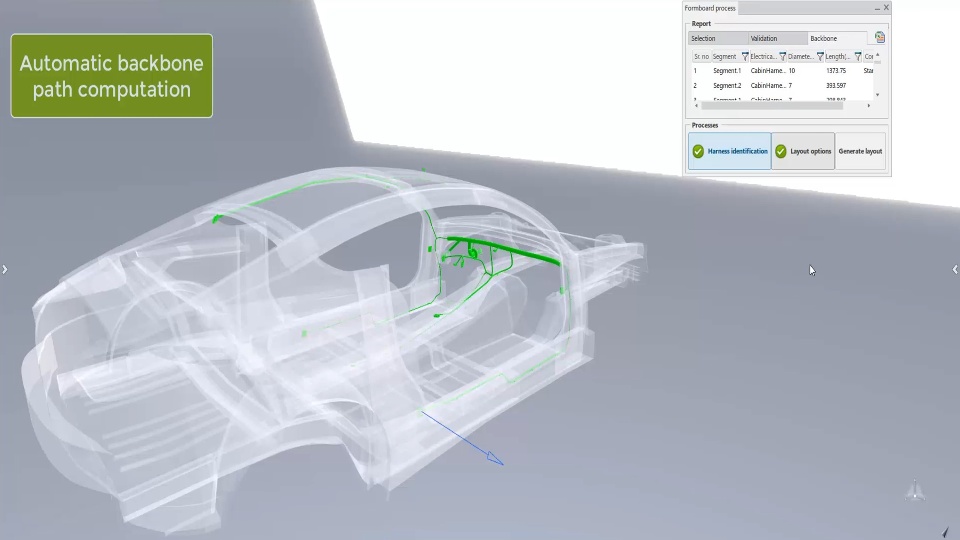The image size is (960, 540).
Task: Click the horizontal scrollbar left arrow
Action: (x=696, y=106)
